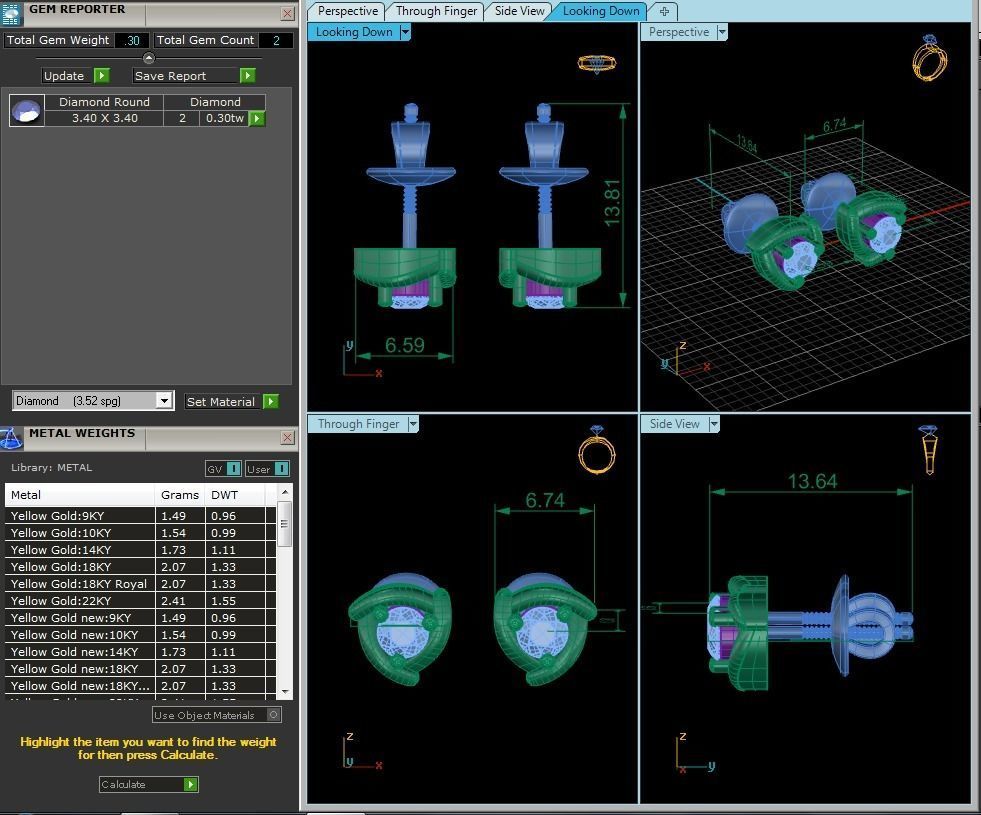Click the Update button
This screenshot has width=981, height=815.
[x=76, y=76]
